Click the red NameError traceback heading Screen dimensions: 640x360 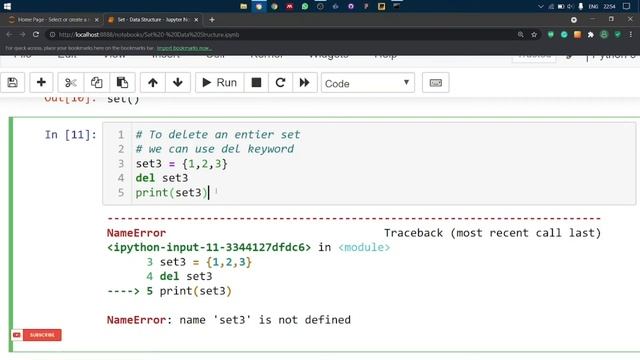tap(136, 233)
